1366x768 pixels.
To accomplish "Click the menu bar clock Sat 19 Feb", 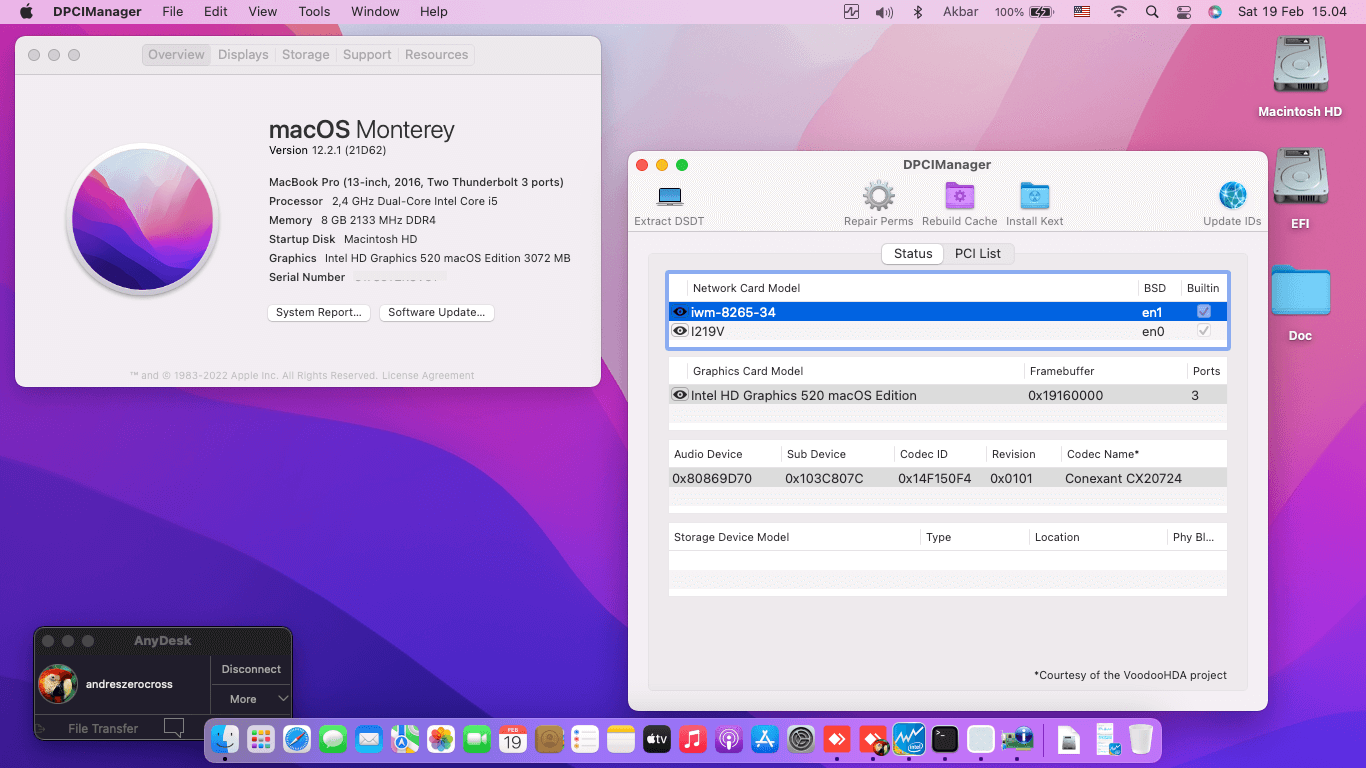I will point(1293,12).
